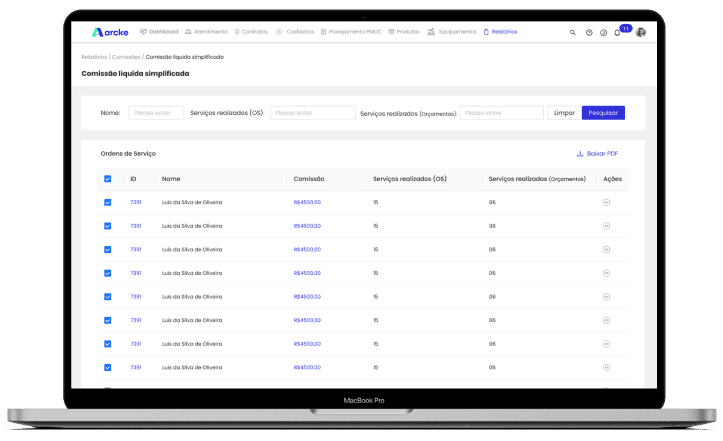Image resolution: width=723 pixels, height=441 pixels.
Task: Toggle the select-all checkbox in table header
Action: 108,179
